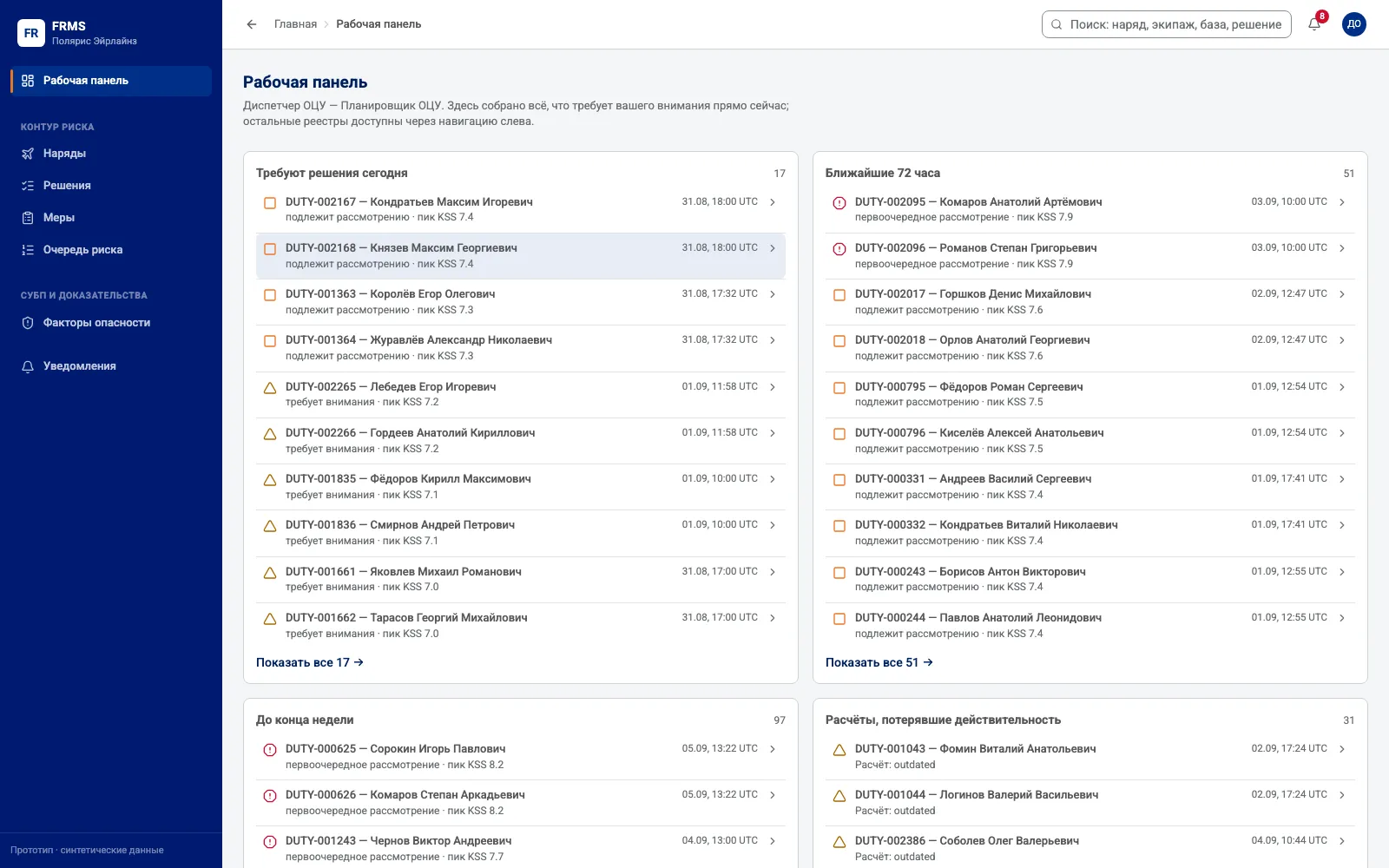Click red alert icon for DUTY-000625
The image size is (1389, 868).
coord(270,750)
